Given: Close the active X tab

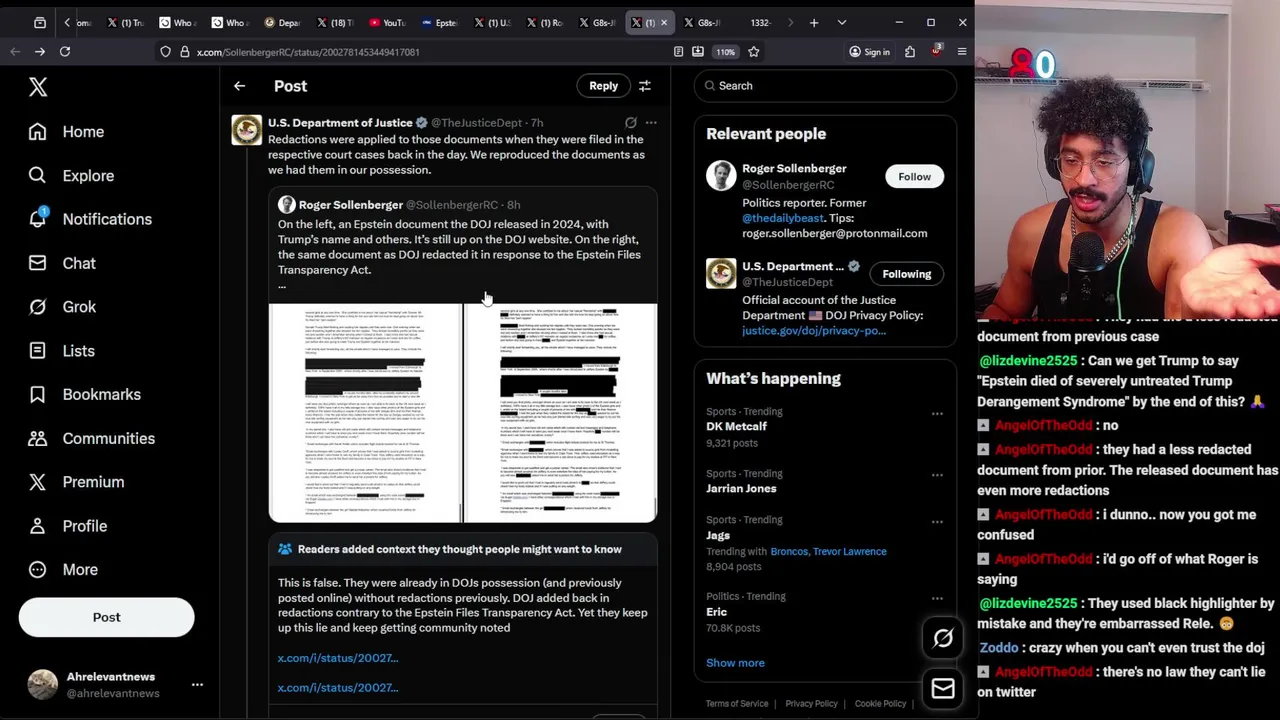Looking at the screenshot, I should 663,22.
